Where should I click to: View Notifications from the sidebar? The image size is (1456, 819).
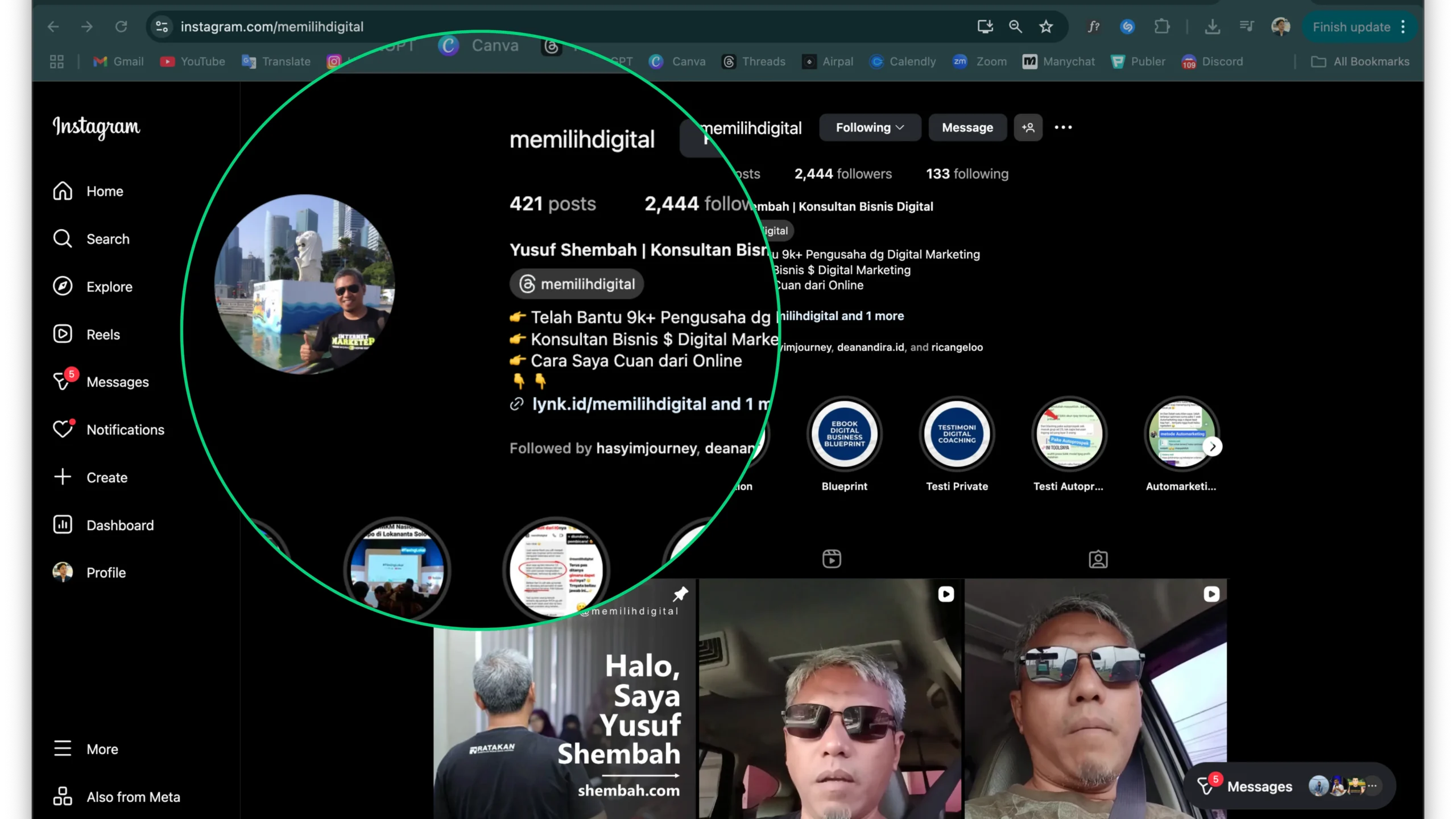[x=109, y=429]
